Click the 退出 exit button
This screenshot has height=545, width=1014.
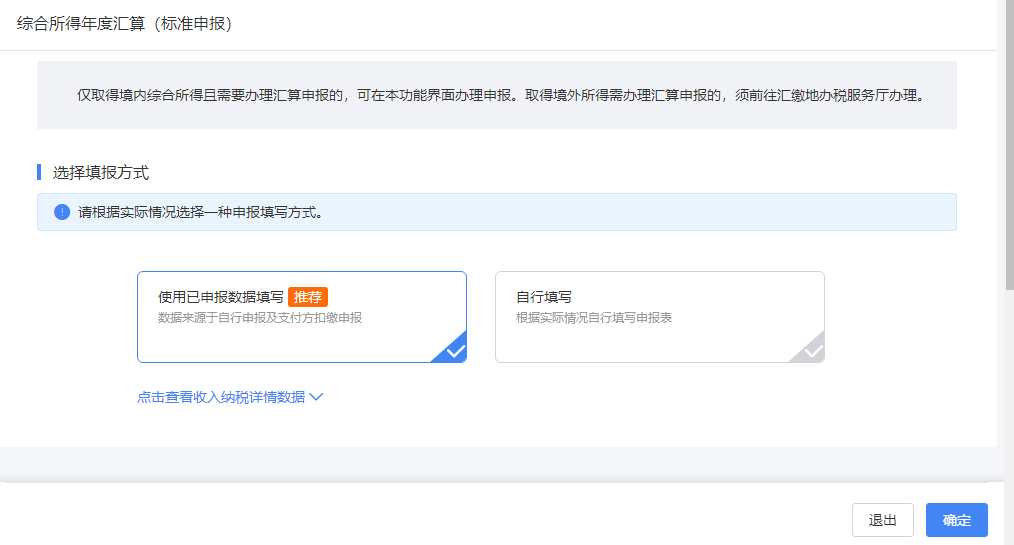point(883,520)
